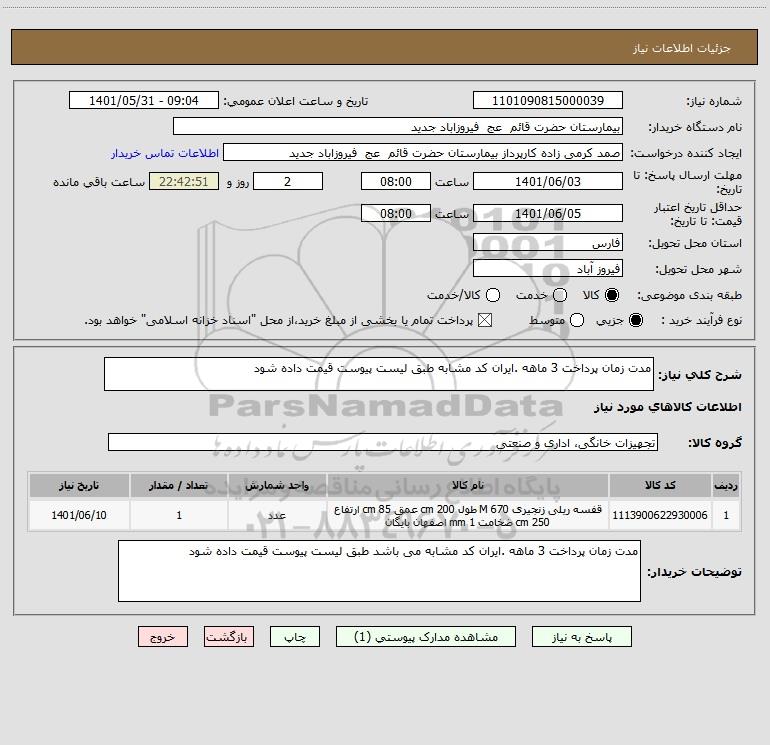Click the price validity time 08:00 field

(x=396, y=213)
